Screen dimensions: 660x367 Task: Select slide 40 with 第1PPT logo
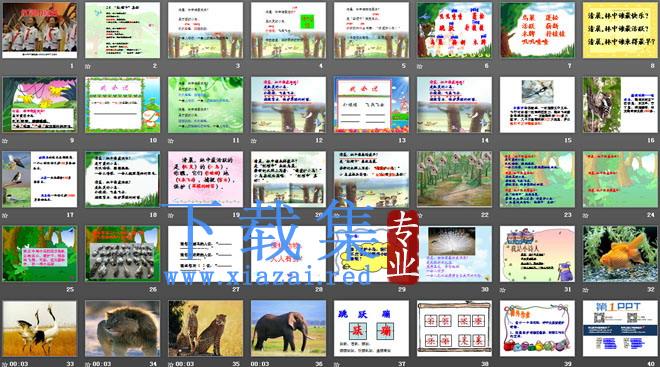pyautogui.click(x=620, y=329)
